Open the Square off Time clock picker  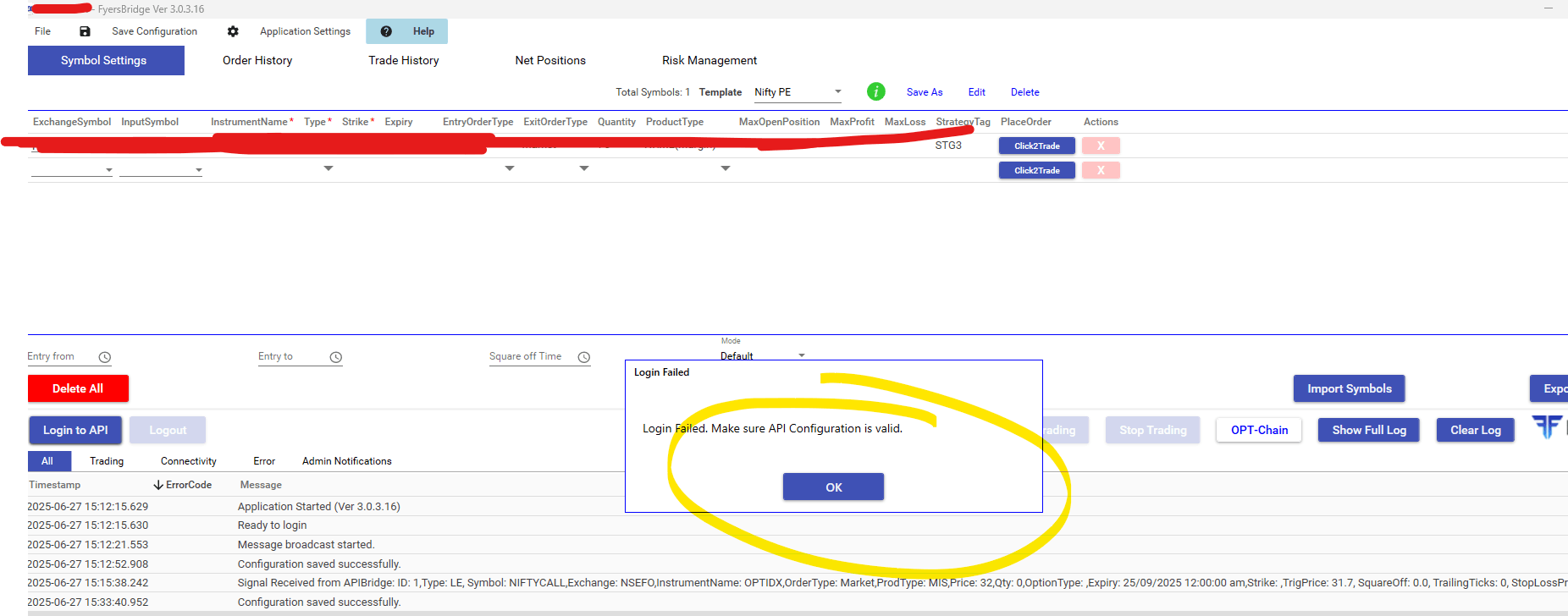[584, 357]
